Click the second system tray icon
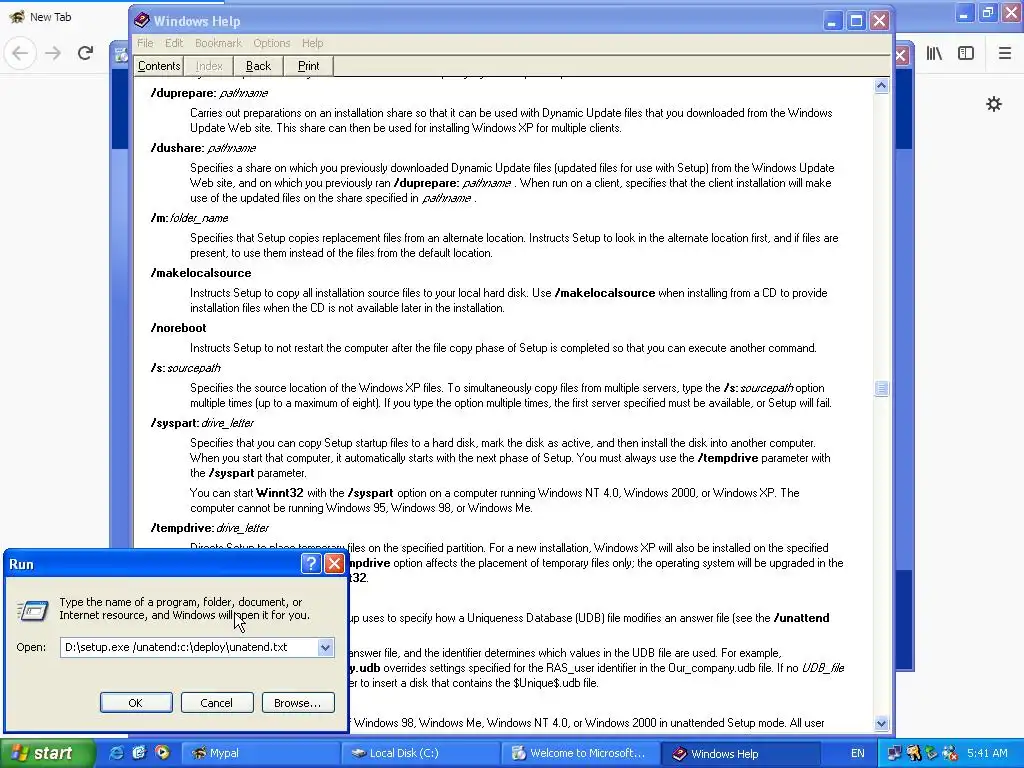This screenshot has width=1024, height=768. click(913, 753)
